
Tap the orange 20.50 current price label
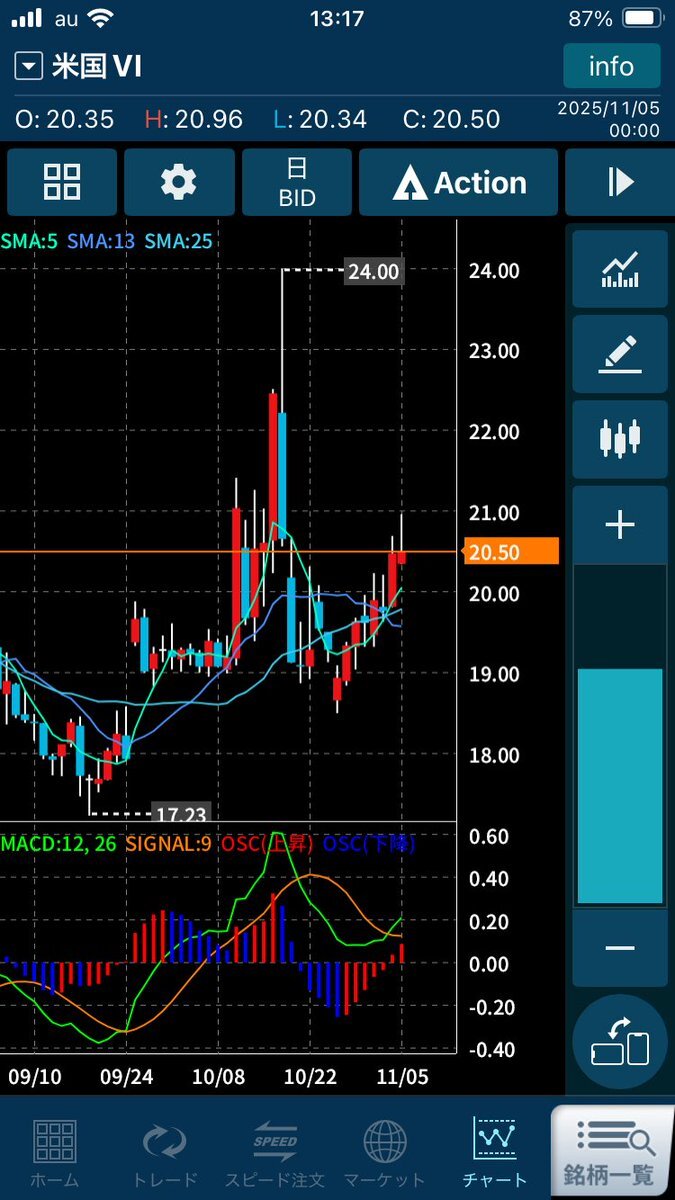pyautogui.click(x=511, y=551)
